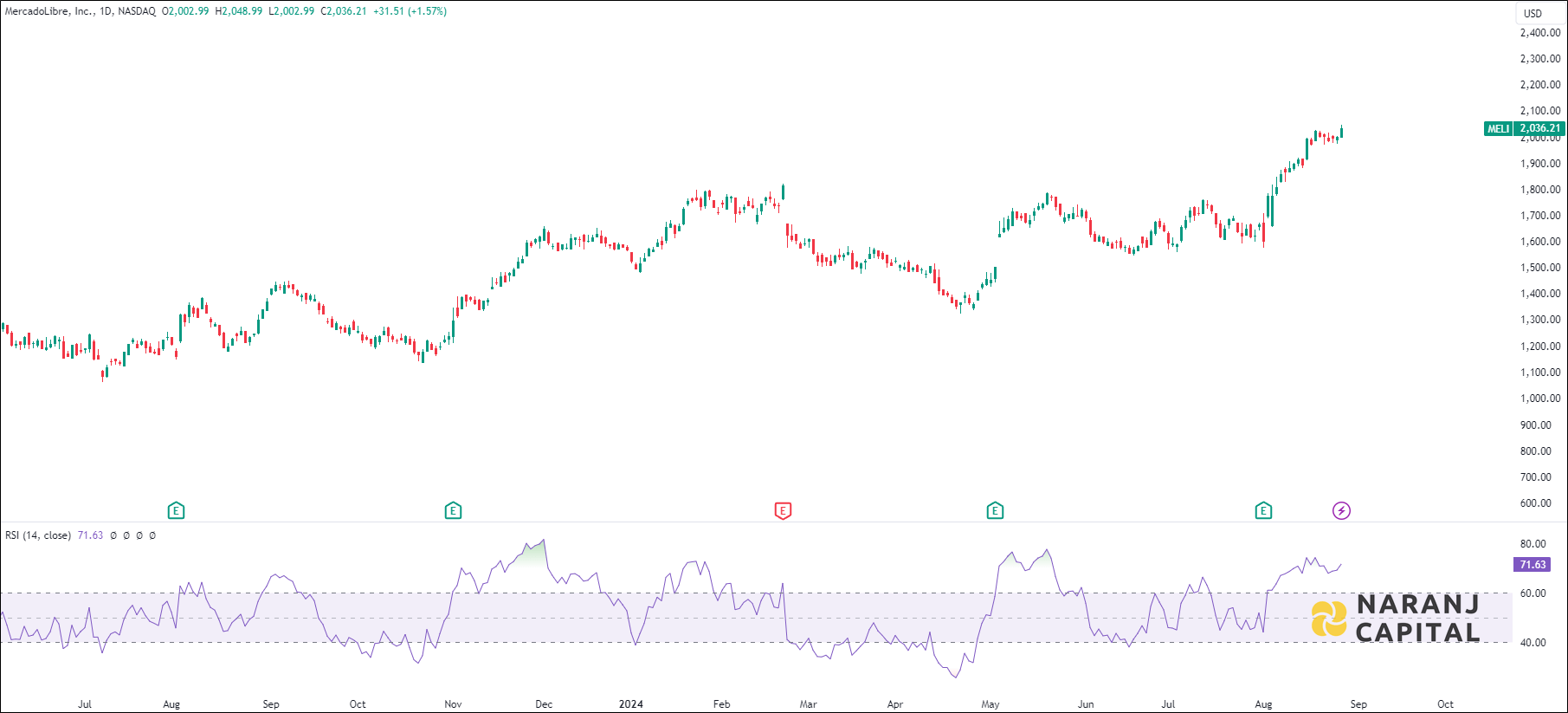Select the green earnings marker above May
1568x713 pixels.
point(995,511)
